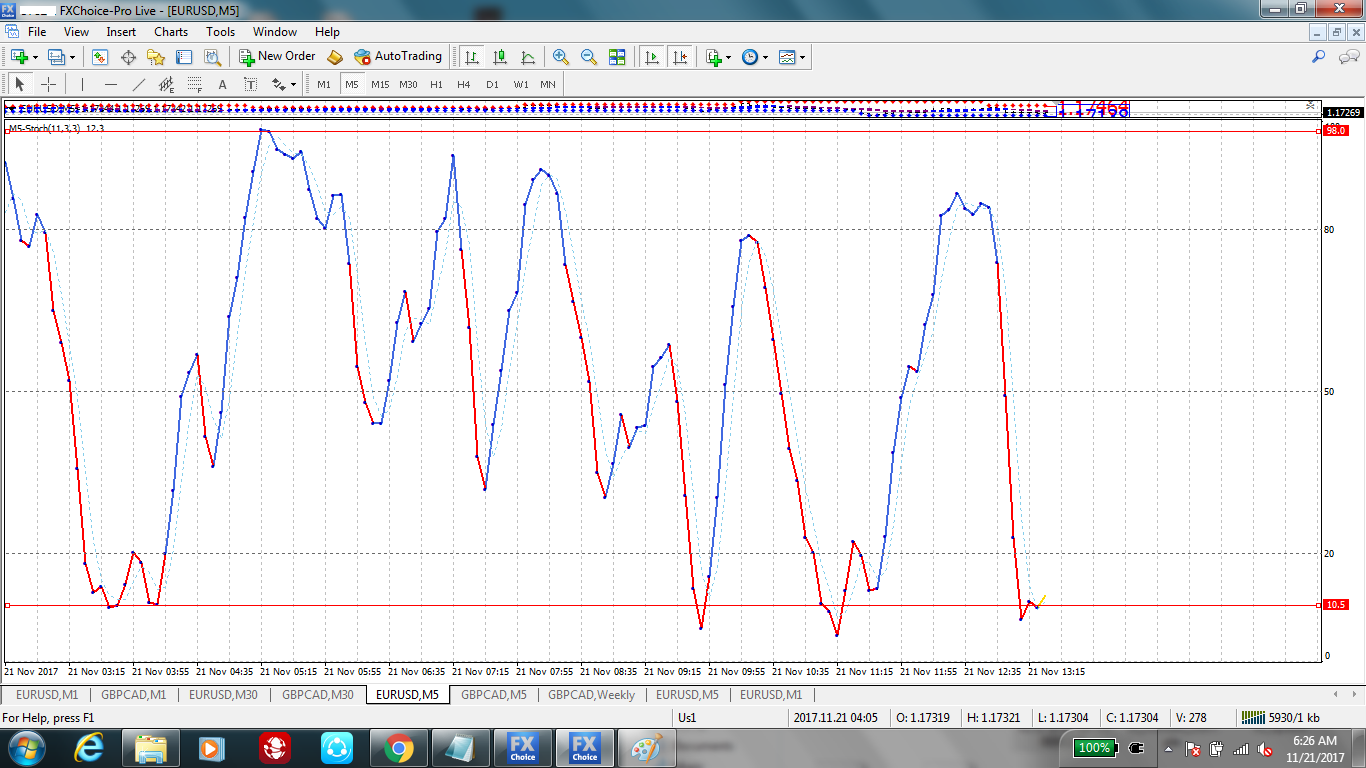Switch chart to H1 timeframe
Image resolution: width=1366 pixels, height=768 pixels.
(x=436, y=85)
